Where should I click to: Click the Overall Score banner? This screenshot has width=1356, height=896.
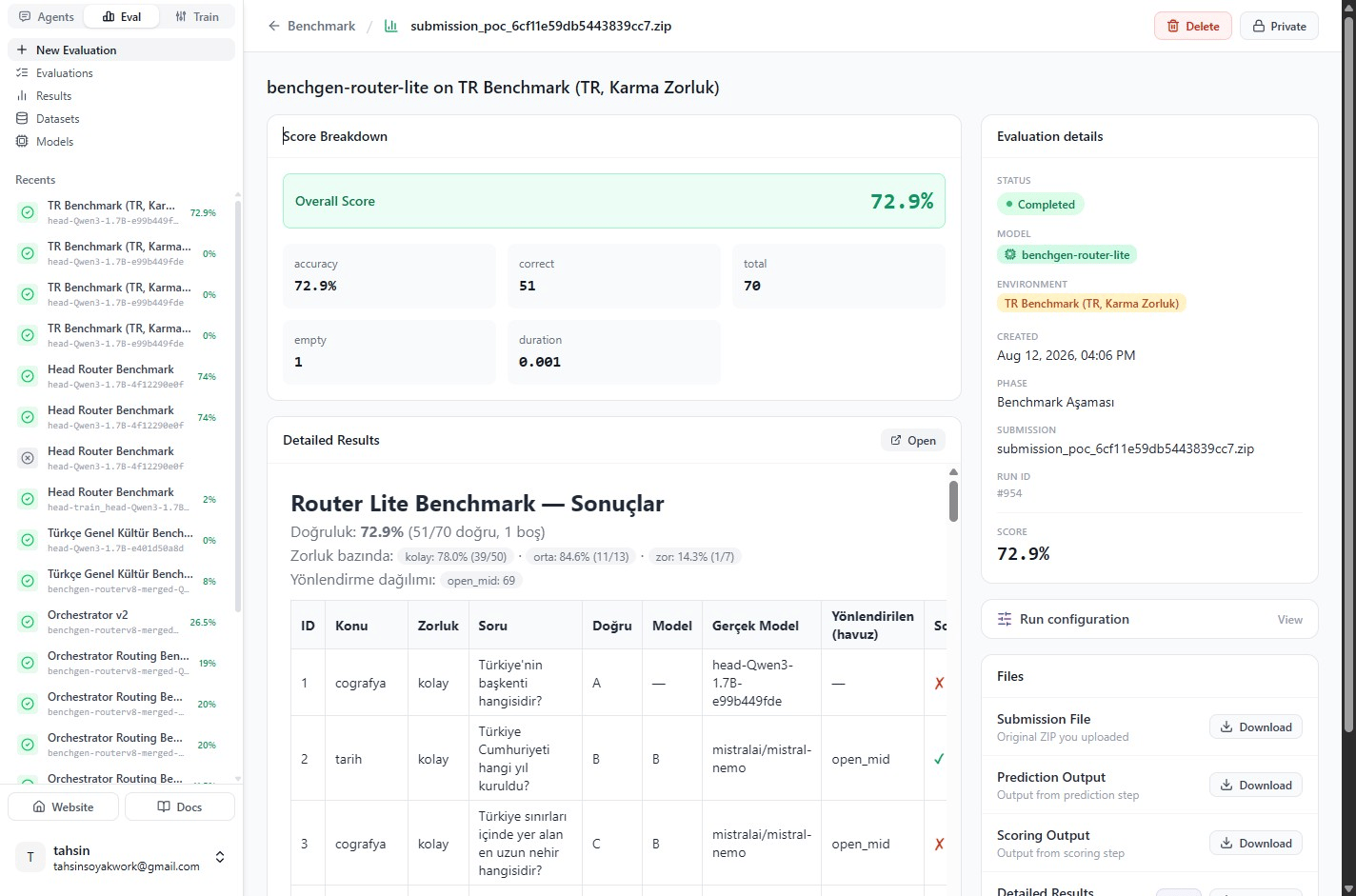coord(614,201)
